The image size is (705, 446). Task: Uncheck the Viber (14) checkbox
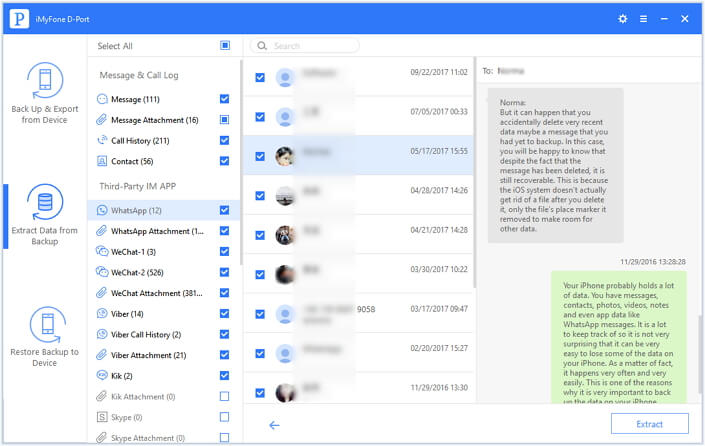(x=224, y=313)
